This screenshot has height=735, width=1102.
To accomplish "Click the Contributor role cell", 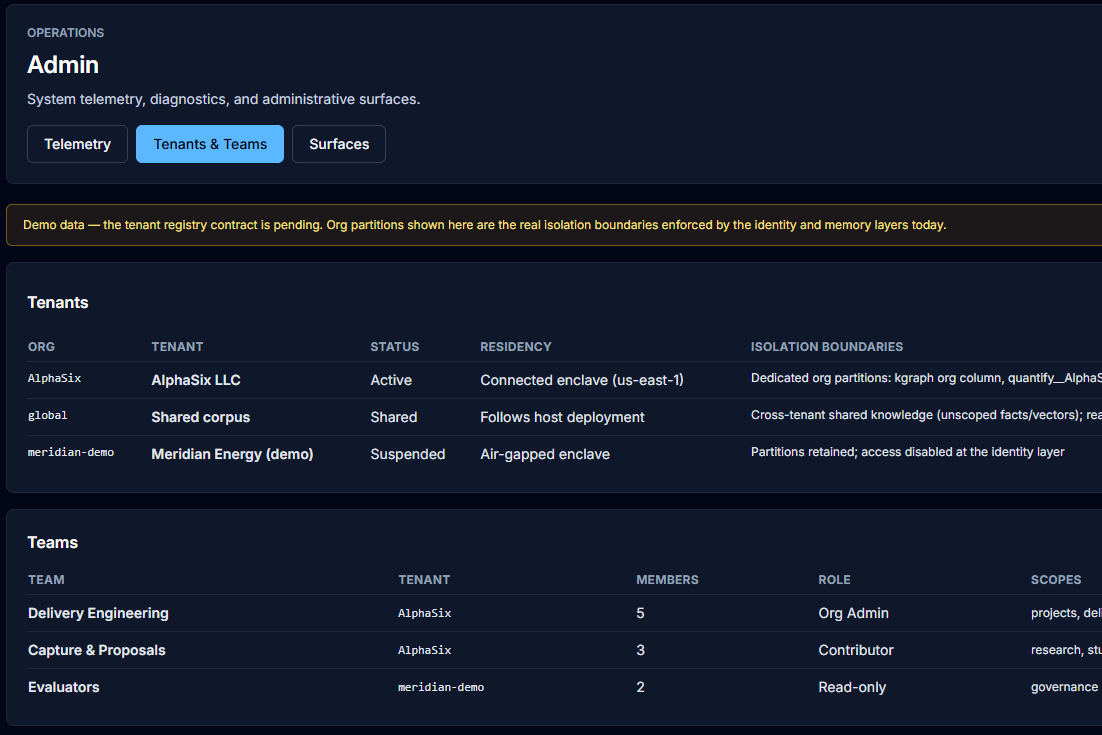I will tap(856, 651).
